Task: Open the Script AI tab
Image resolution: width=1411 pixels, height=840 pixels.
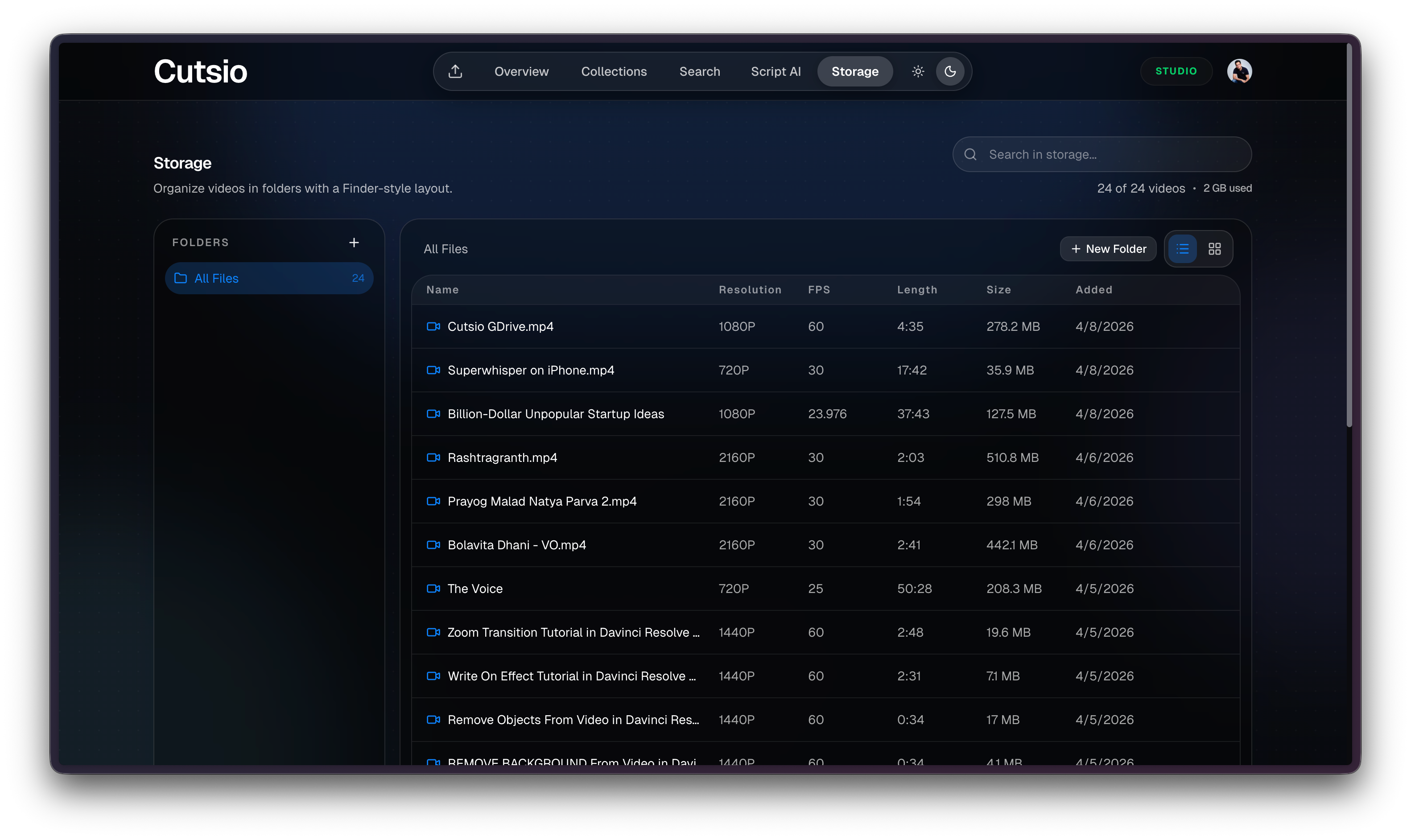Action: tap(776, 71)
